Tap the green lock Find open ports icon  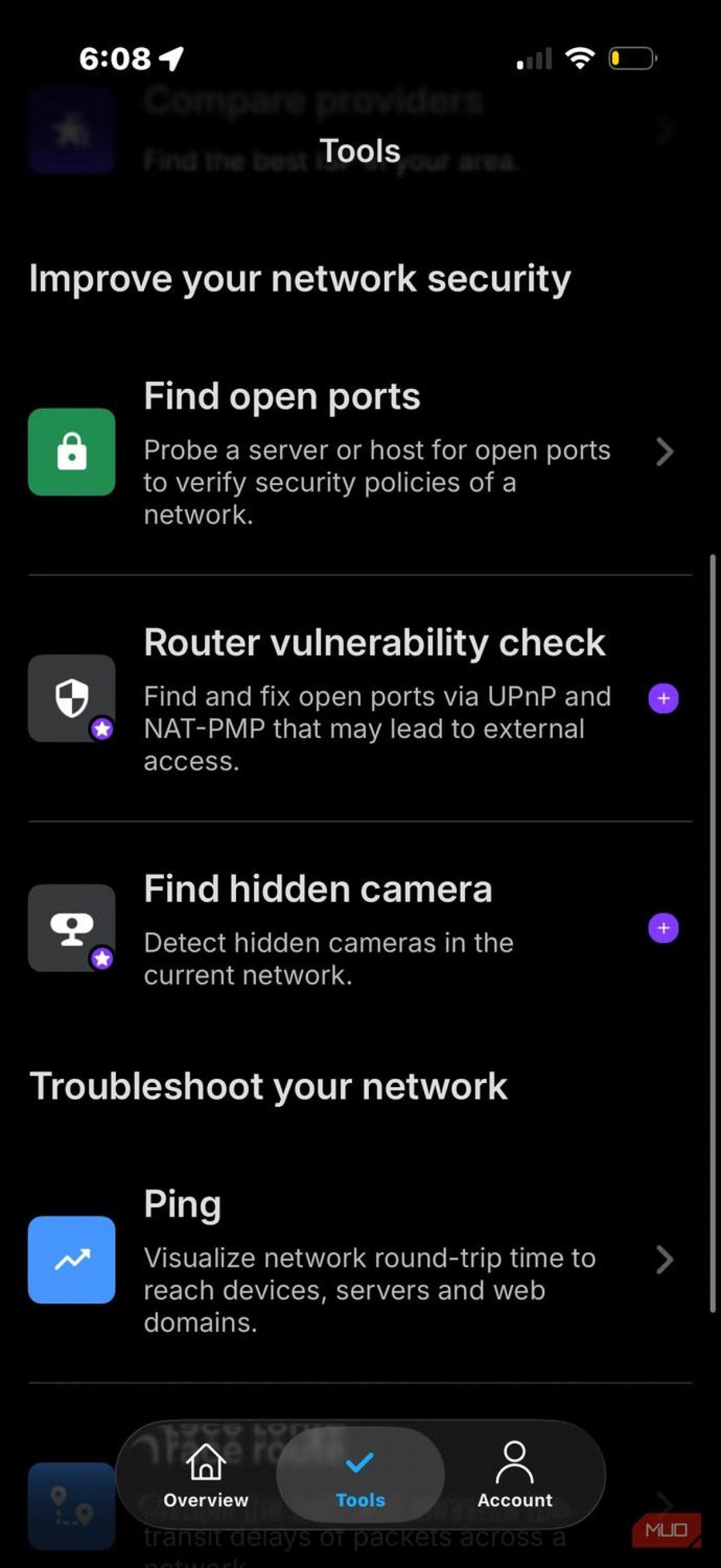point(71,452)
